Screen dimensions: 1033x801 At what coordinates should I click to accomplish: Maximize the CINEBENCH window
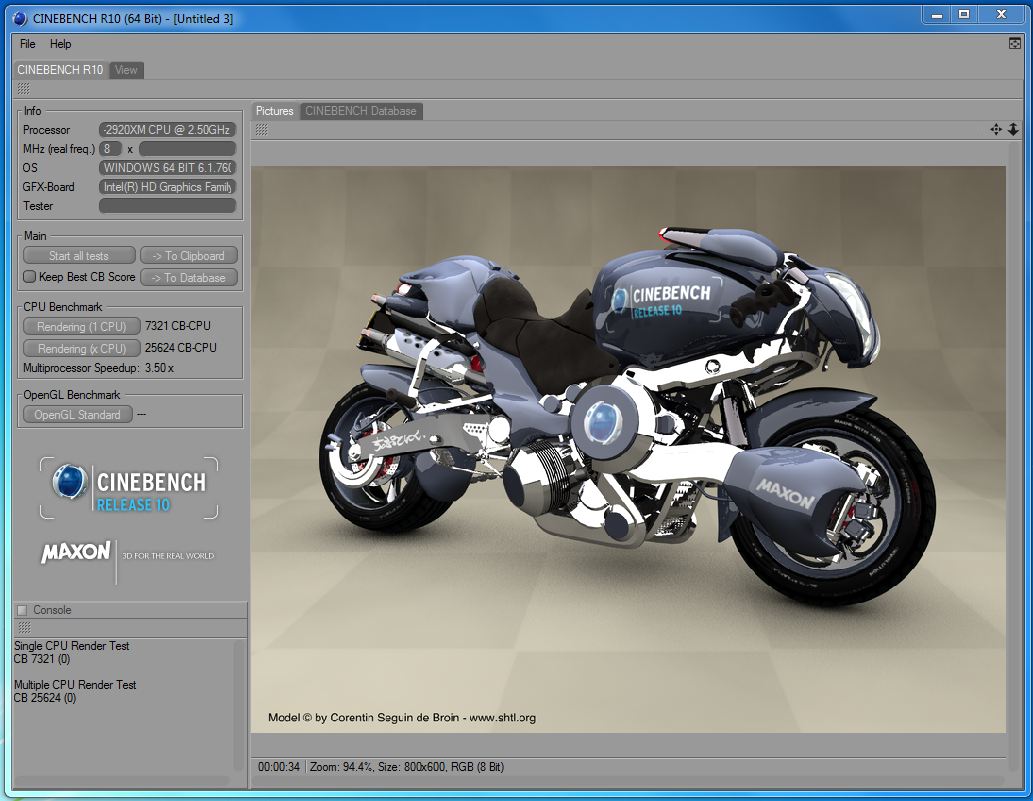[964, 14]
